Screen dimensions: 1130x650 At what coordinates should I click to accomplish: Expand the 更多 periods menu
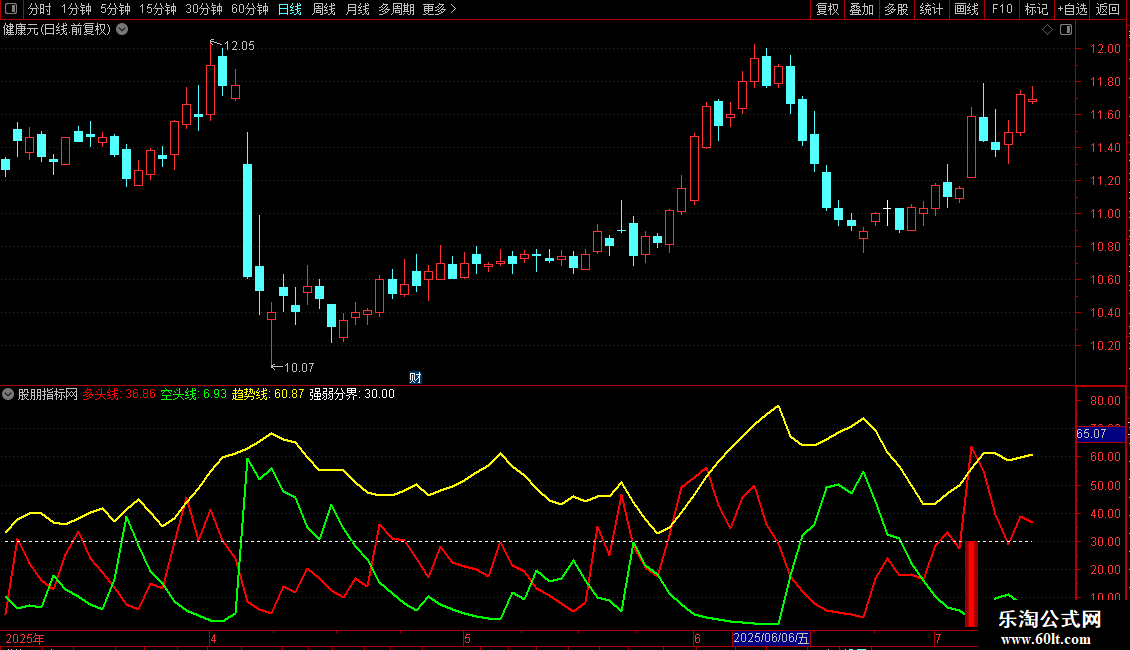(439, 9)
